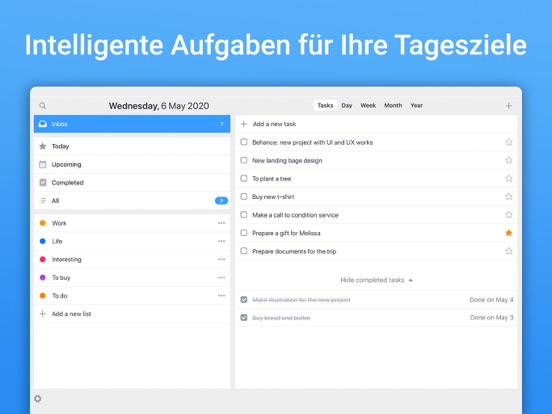Switch to the Month view tab
Screen dimensions: 552x414
pyautogui.click(x=393, y=105)
